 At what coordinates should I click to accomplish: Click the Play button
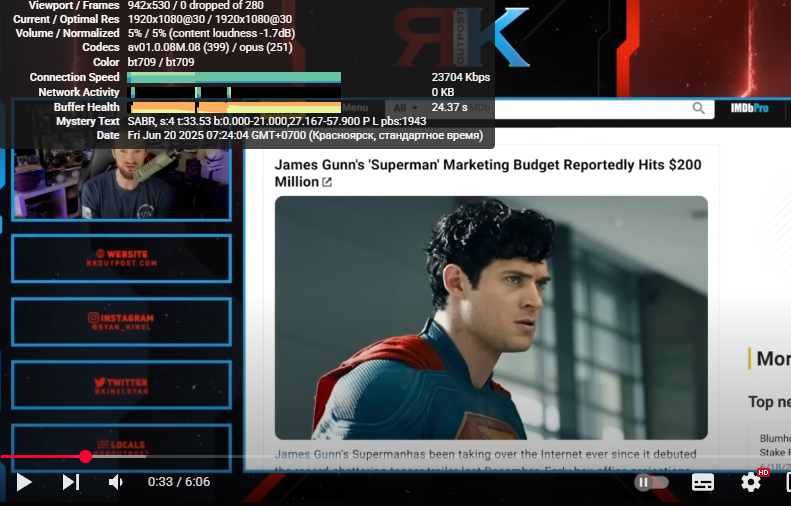point(24,482)
